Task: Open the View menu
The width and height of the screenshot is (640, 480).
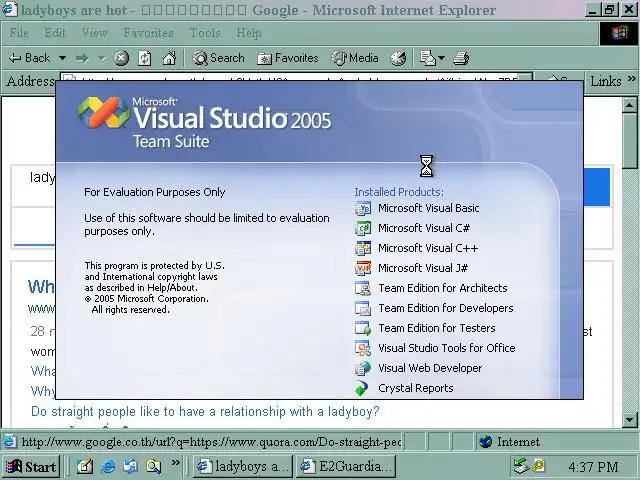Action: 94,33
